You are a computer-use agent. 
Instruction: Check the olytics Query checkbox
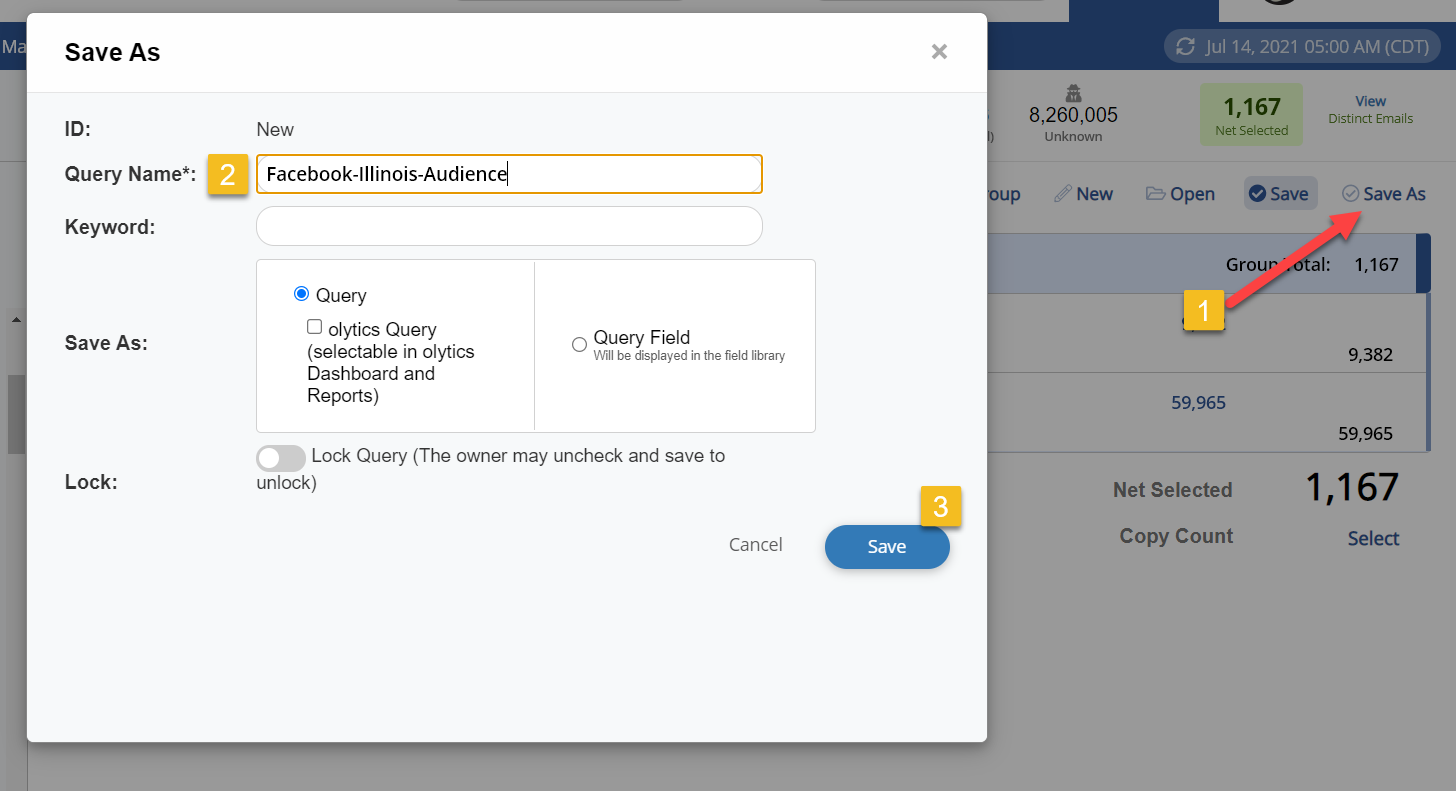pyautogui.click(x=315, y=327)
